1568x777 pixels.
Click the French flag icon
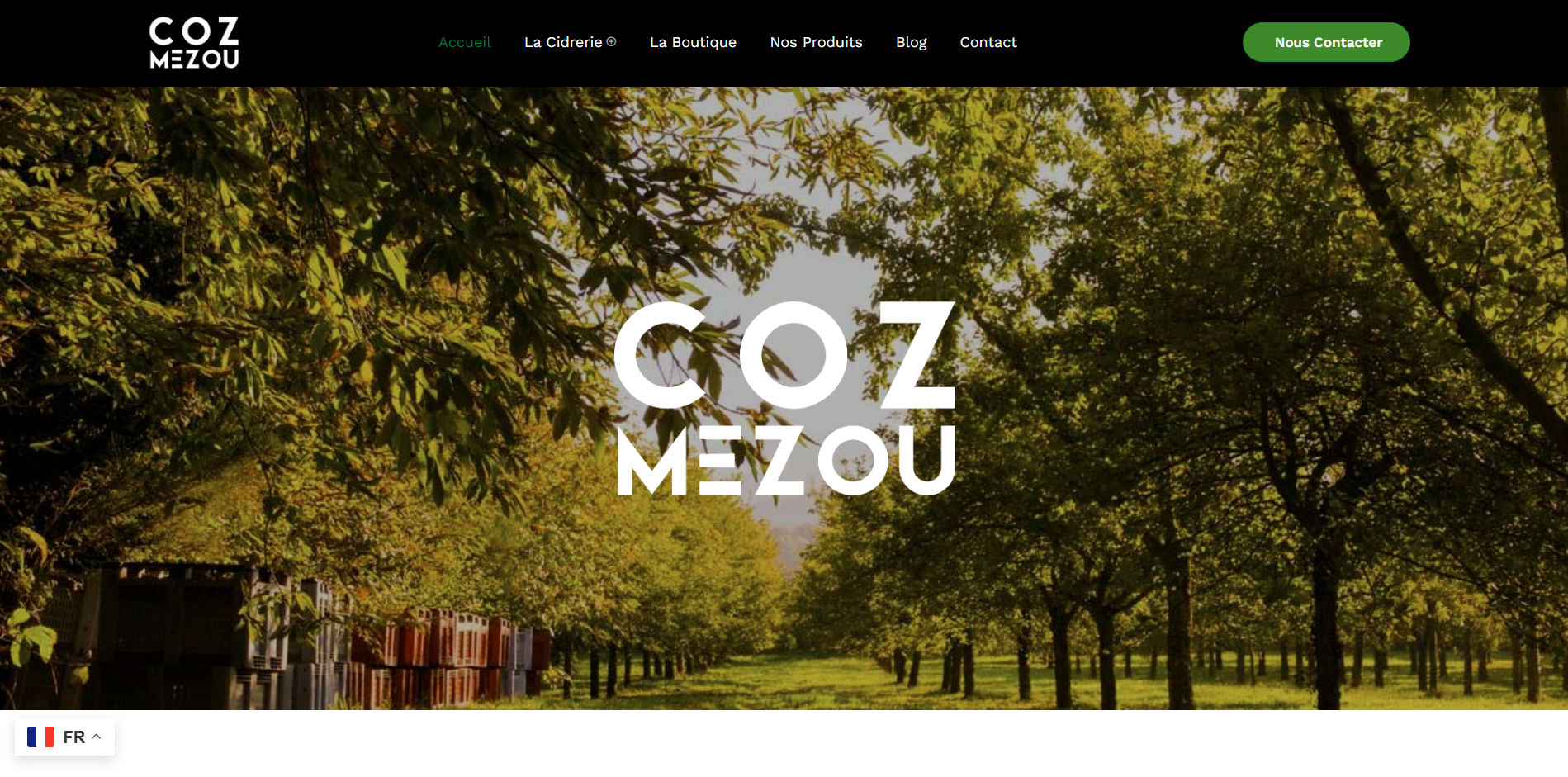tap(40, 737)
